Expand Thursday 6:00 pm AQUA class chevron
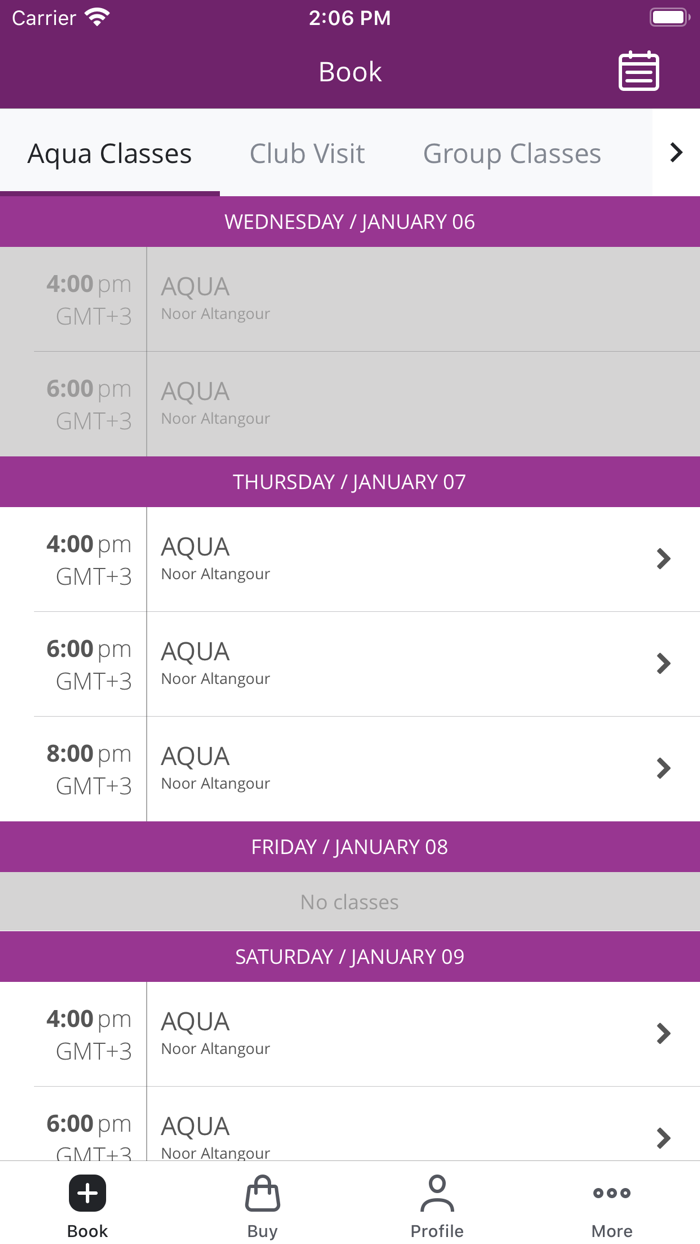Screen dimensions: 700x1244 [663, 664]
